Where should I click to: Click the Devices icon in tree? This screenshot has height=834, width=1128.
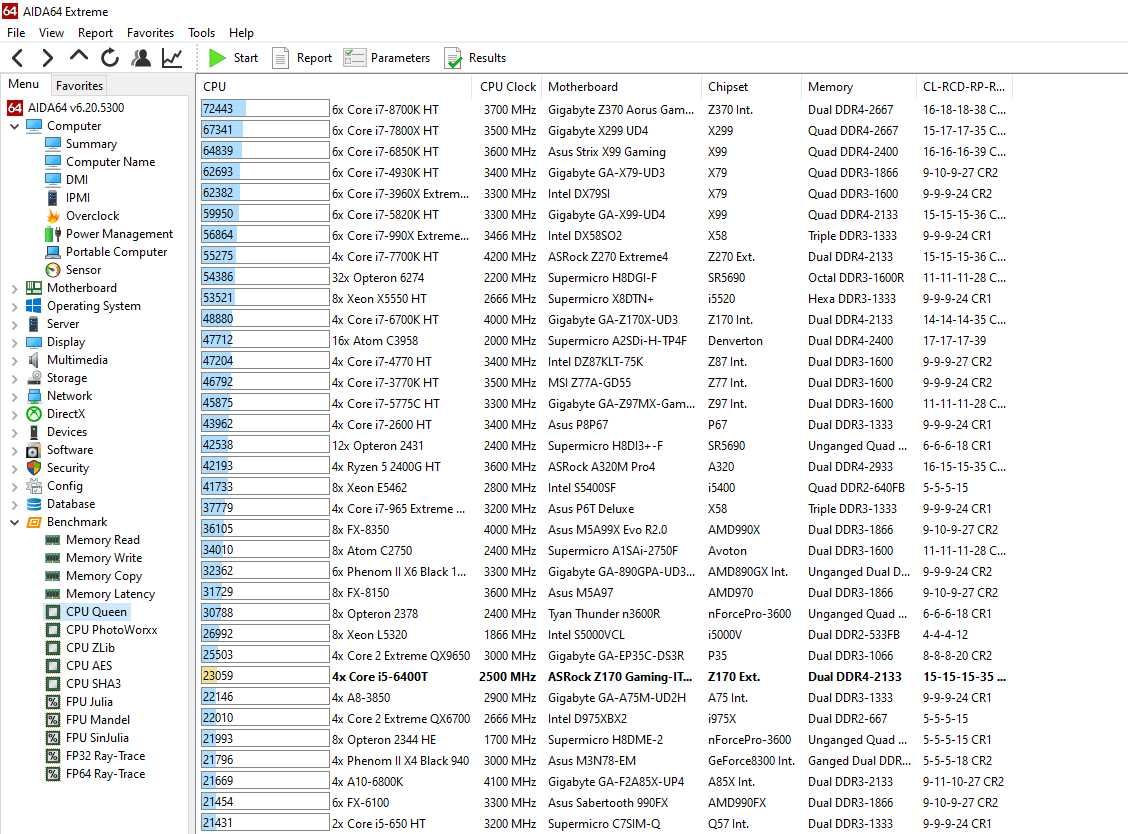(x=34, y=432)
